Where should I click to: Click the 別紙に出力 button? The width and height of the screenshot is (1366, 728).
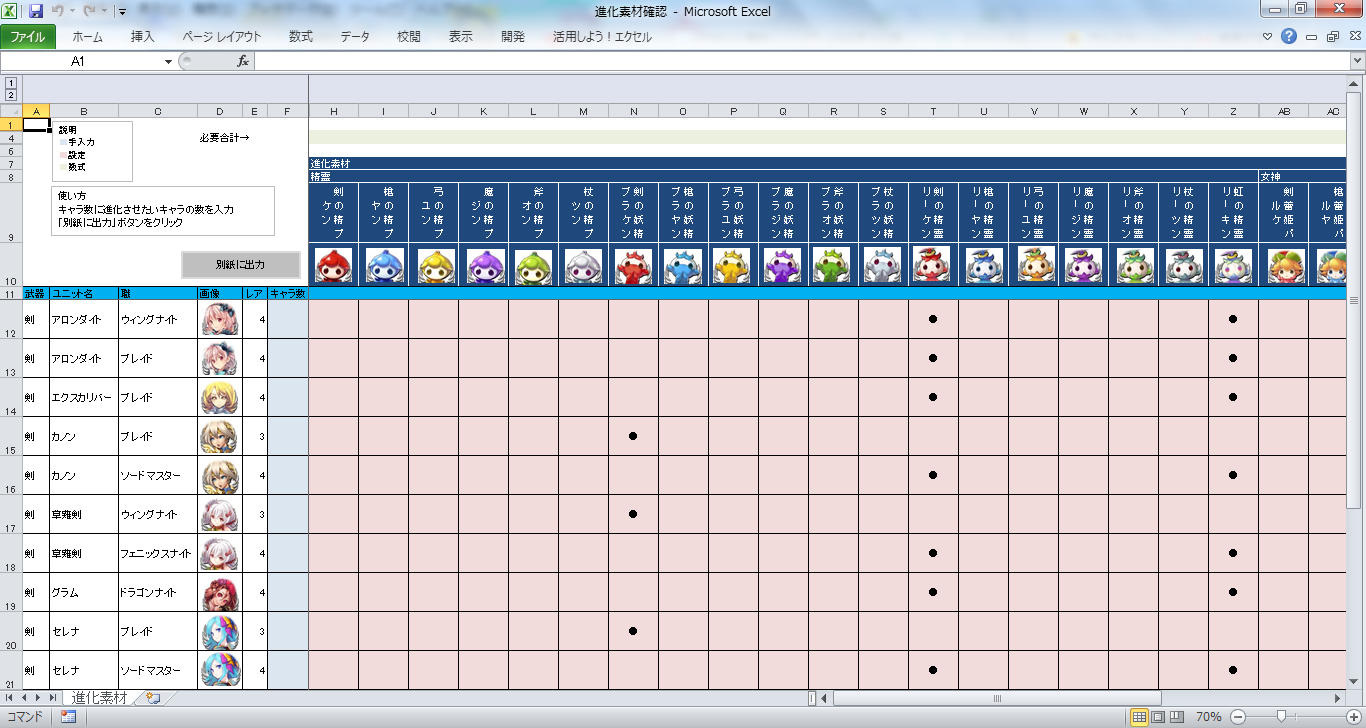pos(241,265)
